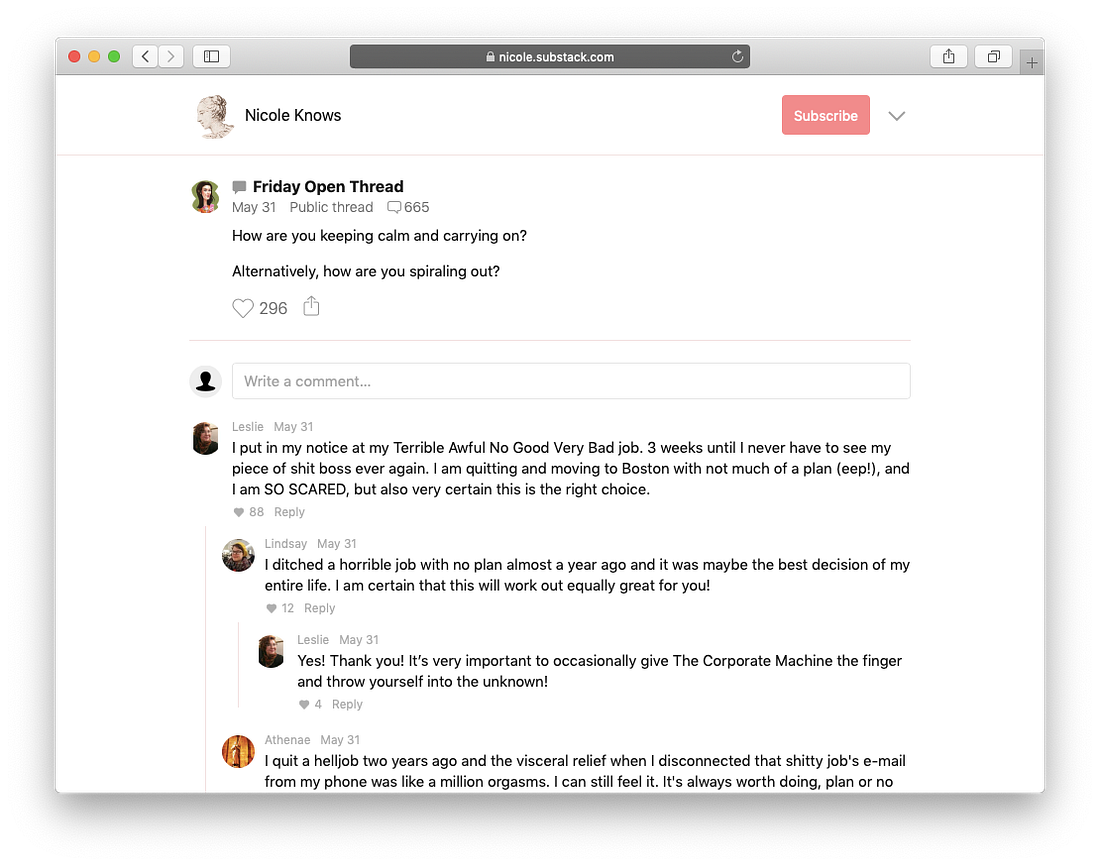
Task: Go forward with Safari forward arrow
Action: 170,56
